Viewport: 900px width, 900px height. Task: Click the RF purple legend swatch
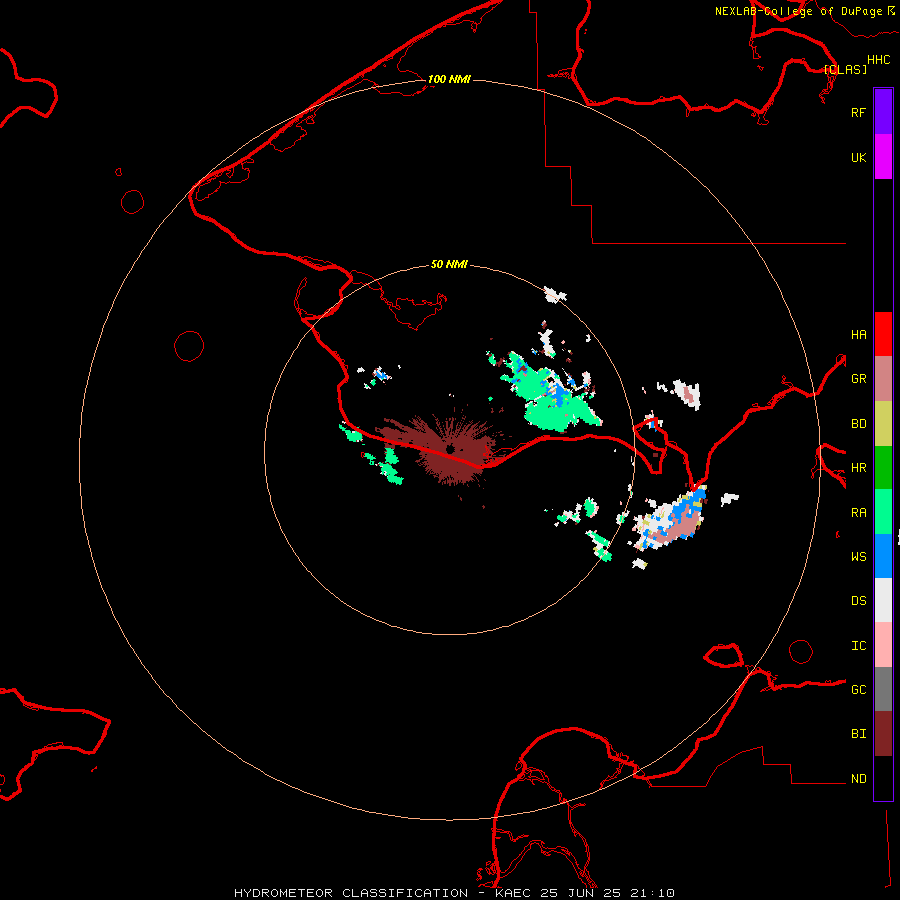883,112
